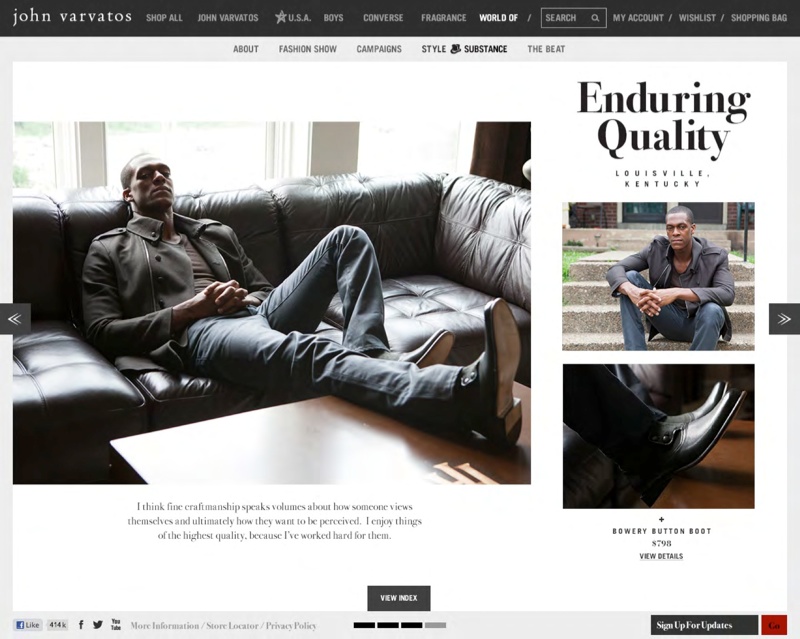Switch to The Beat tab
The image size is (800, 639).
[x=546, y=49]
